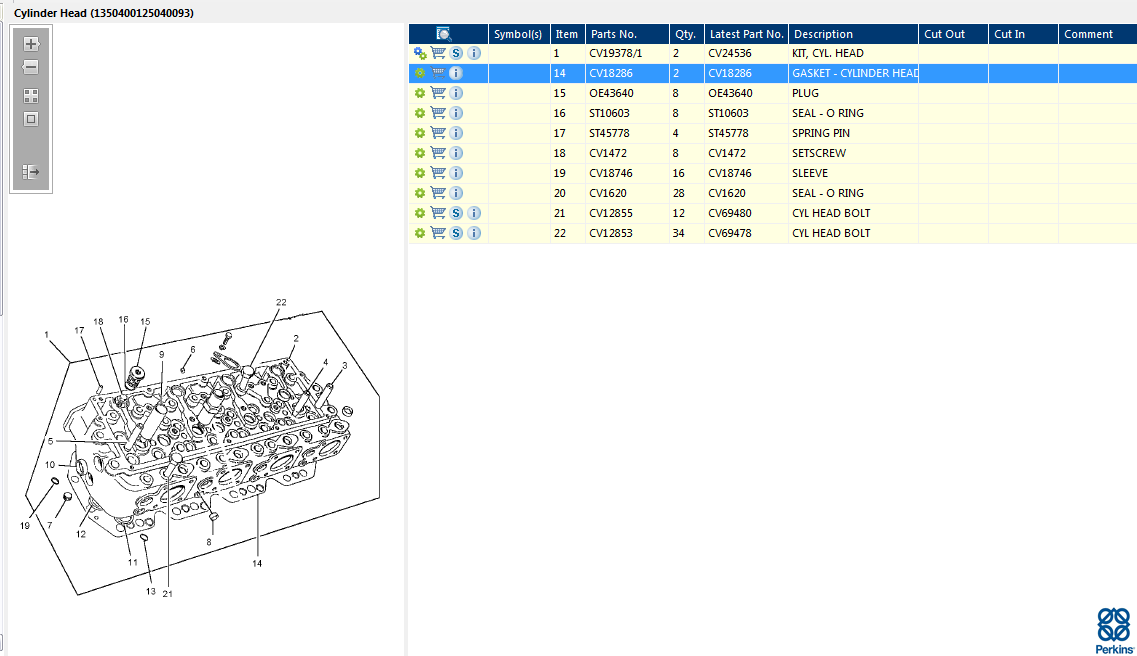Click supersession S icon for item 1

(x=456, y=53)
